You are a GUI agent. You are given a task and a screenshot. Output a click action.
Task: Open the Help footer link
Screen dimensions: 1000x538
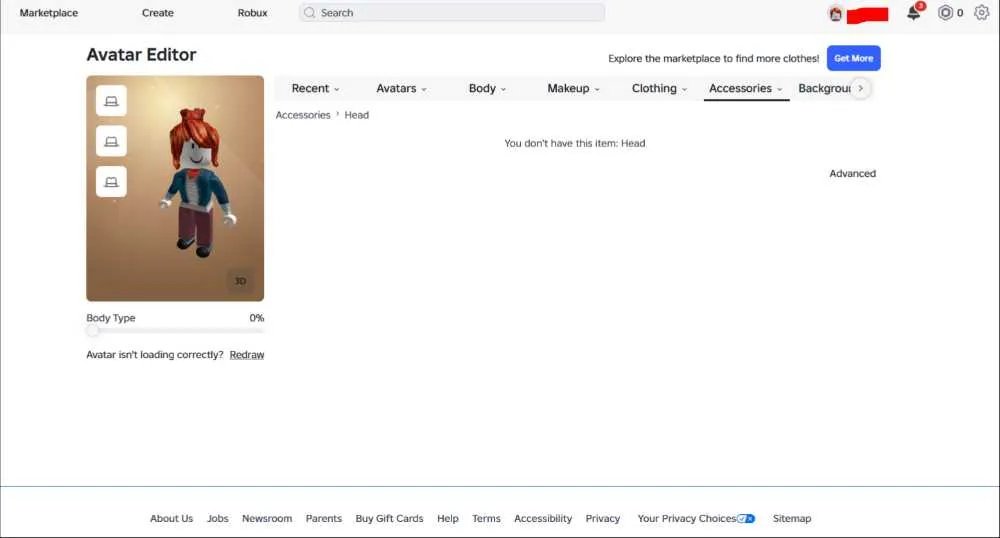click(448, 519)
